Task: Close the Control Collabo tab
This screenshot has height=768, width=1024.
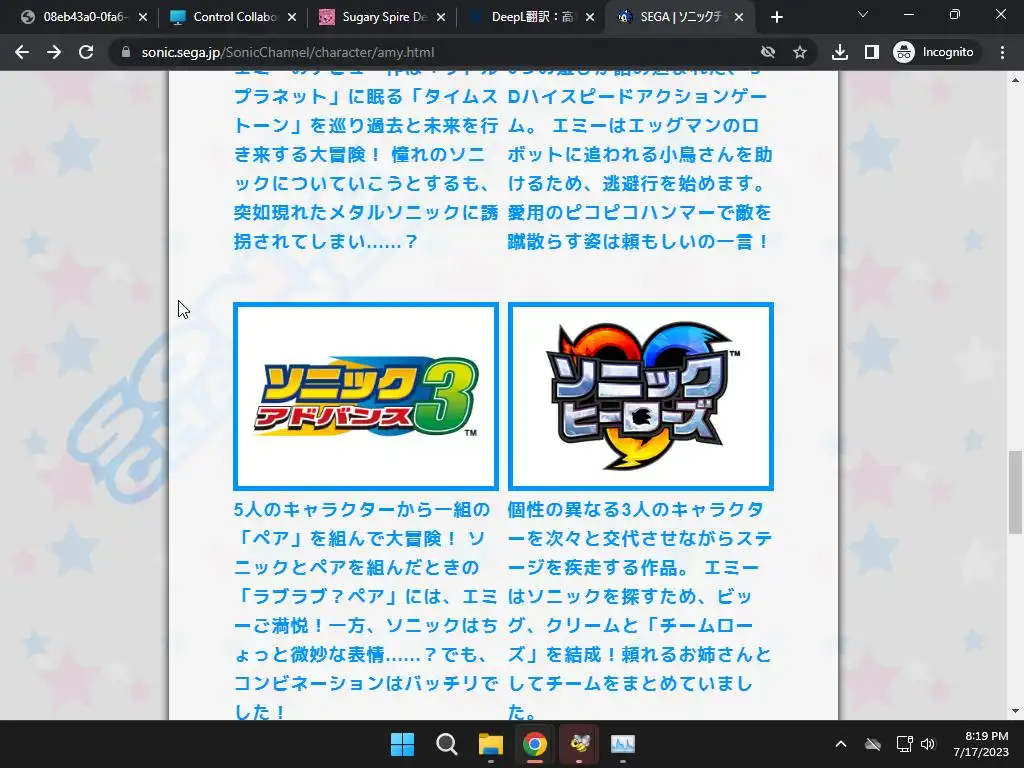Action: 292,17
